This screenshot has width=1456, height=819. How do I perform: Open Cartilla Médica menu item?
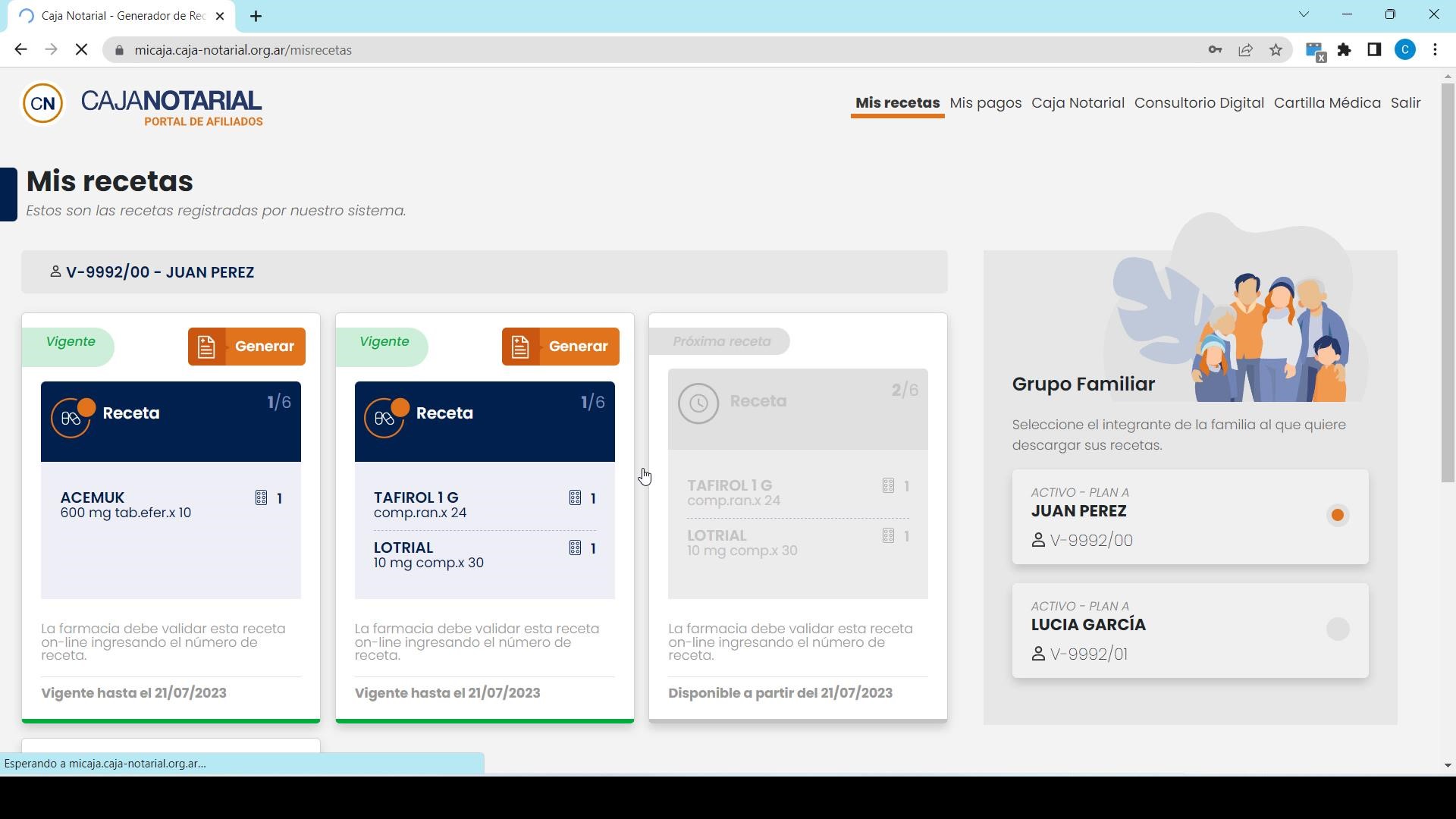tap(1327, 103)
